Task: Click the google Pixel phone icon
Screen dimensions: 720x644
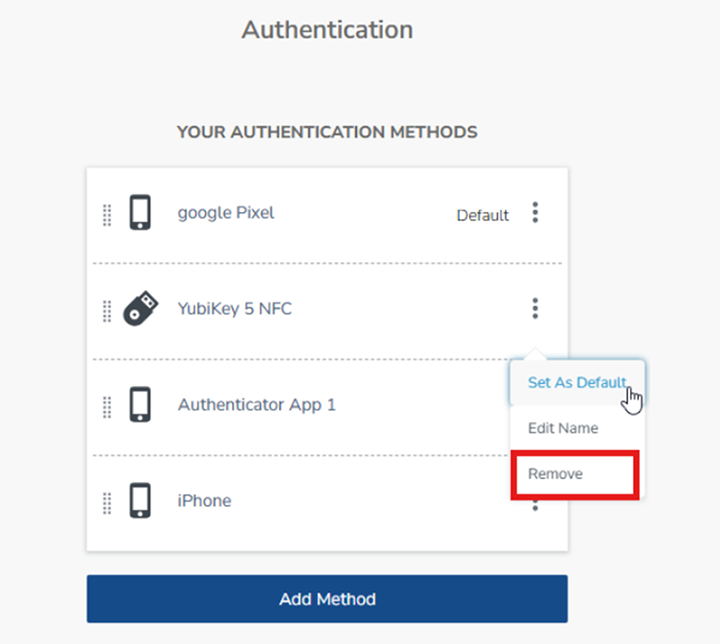Action: click(141, 213)
